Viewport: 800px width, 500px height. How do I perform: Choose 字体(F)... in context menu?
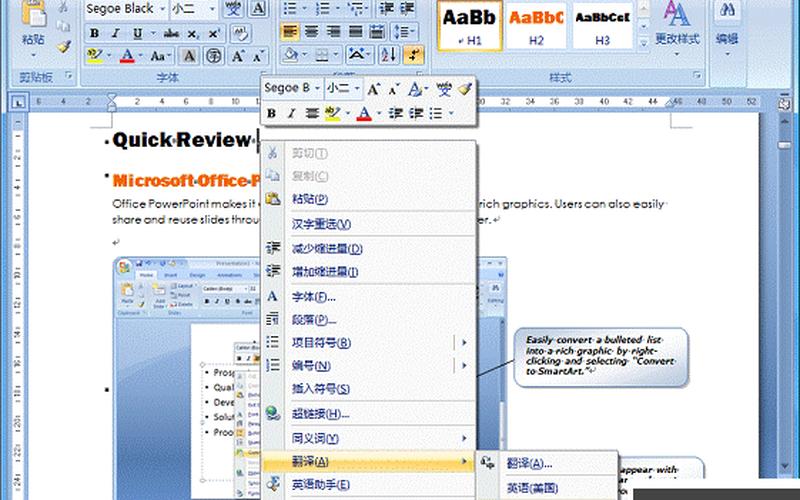368,296
